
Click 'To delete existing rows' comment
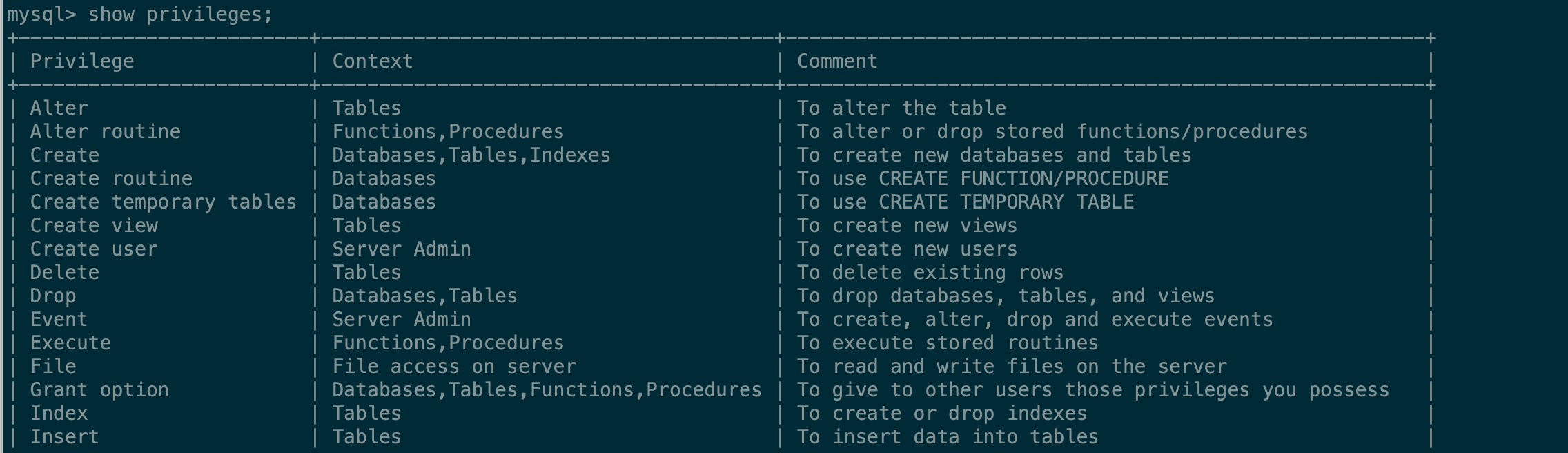(x=930, y=273)
